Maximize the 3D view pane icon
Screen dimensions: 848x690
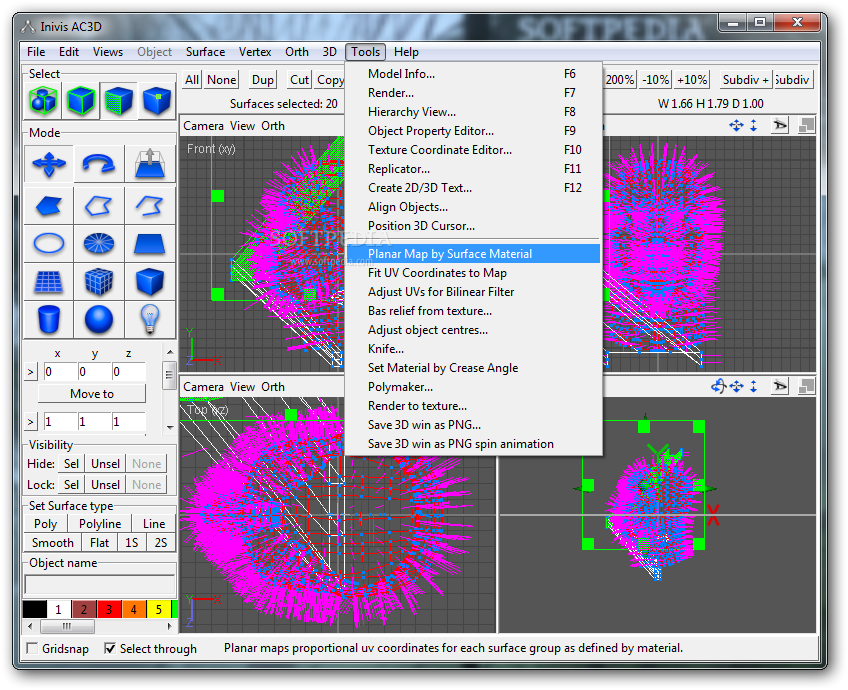(806, 386)
